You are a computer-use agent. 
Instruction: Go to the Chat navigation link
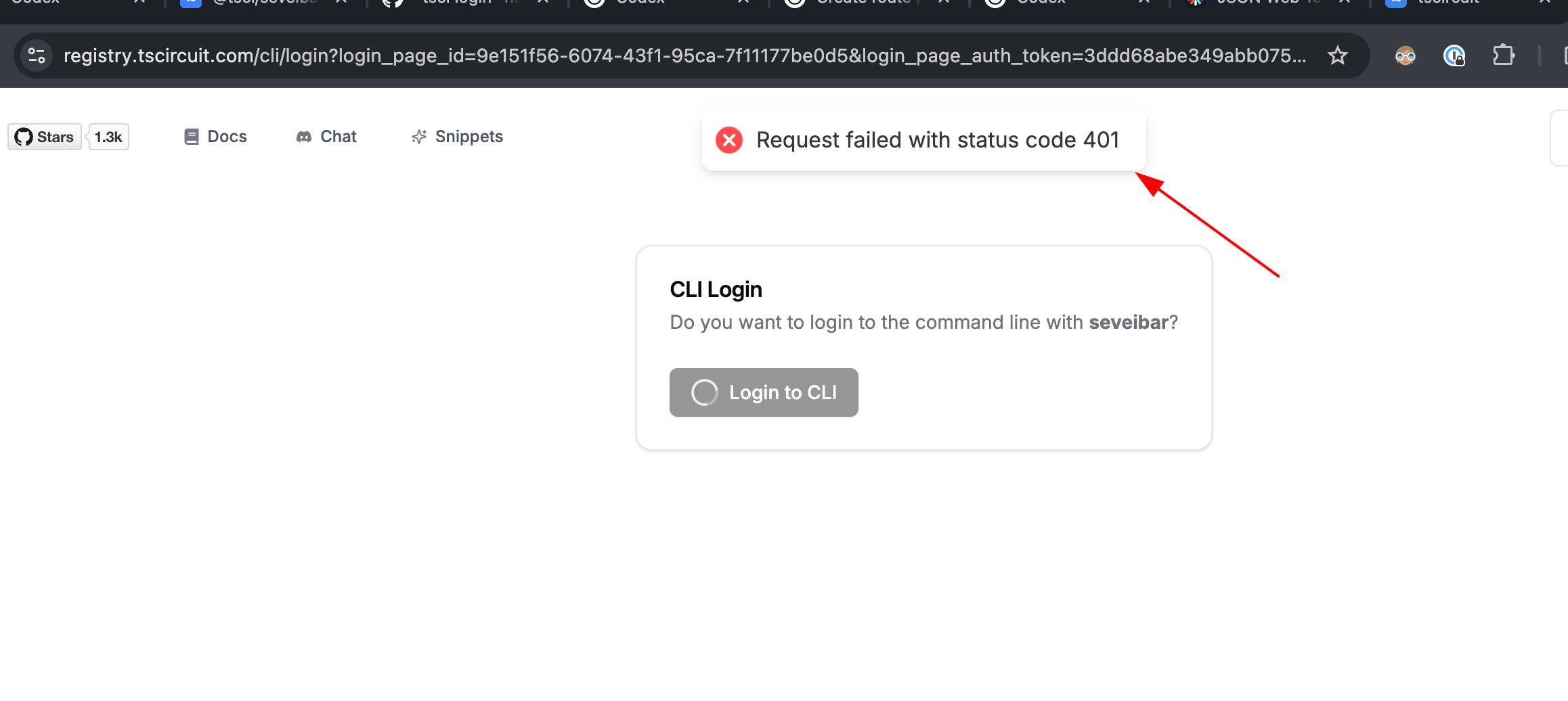[338, 137]
